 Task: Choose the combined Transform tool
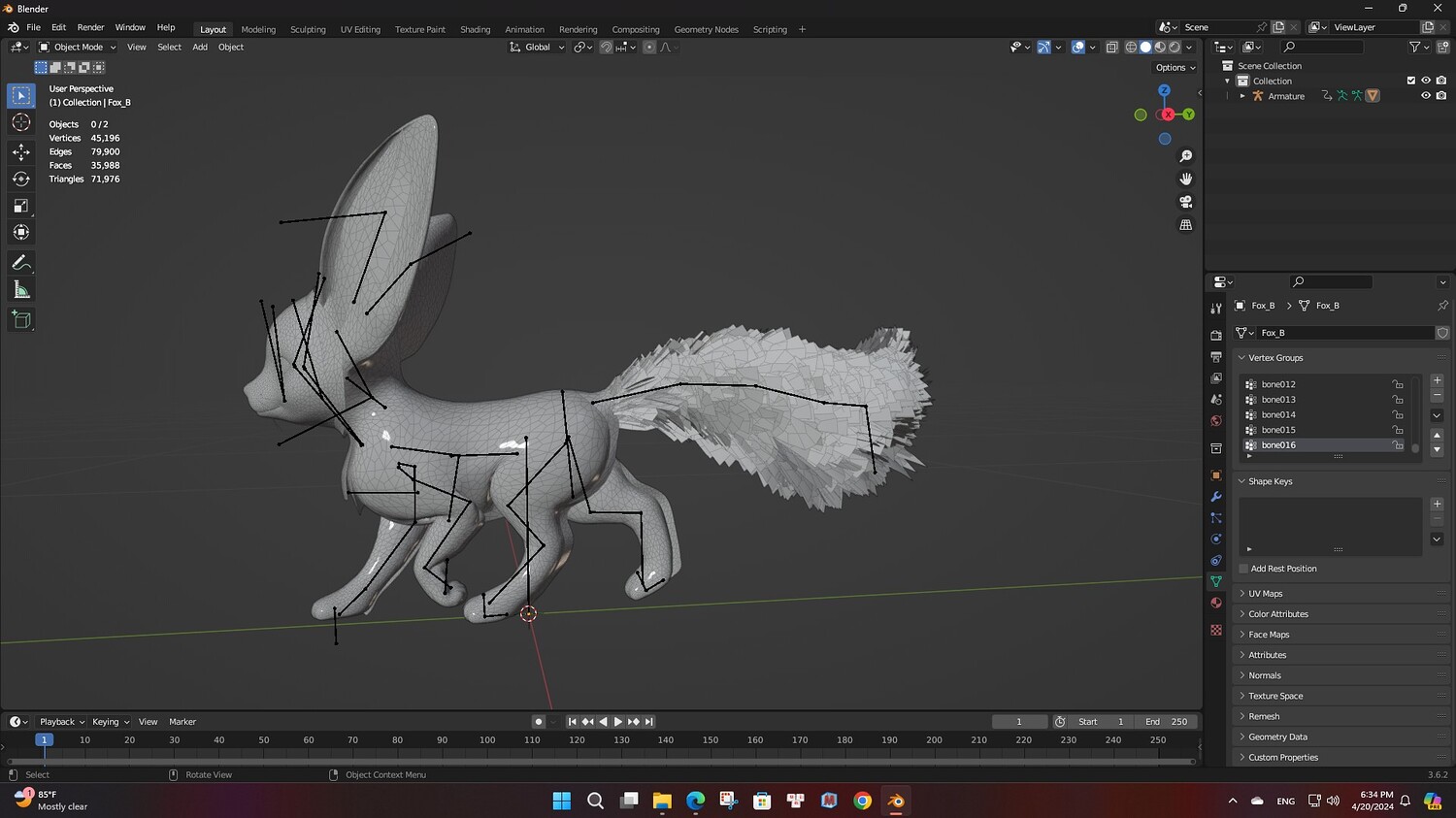(21, 232)
